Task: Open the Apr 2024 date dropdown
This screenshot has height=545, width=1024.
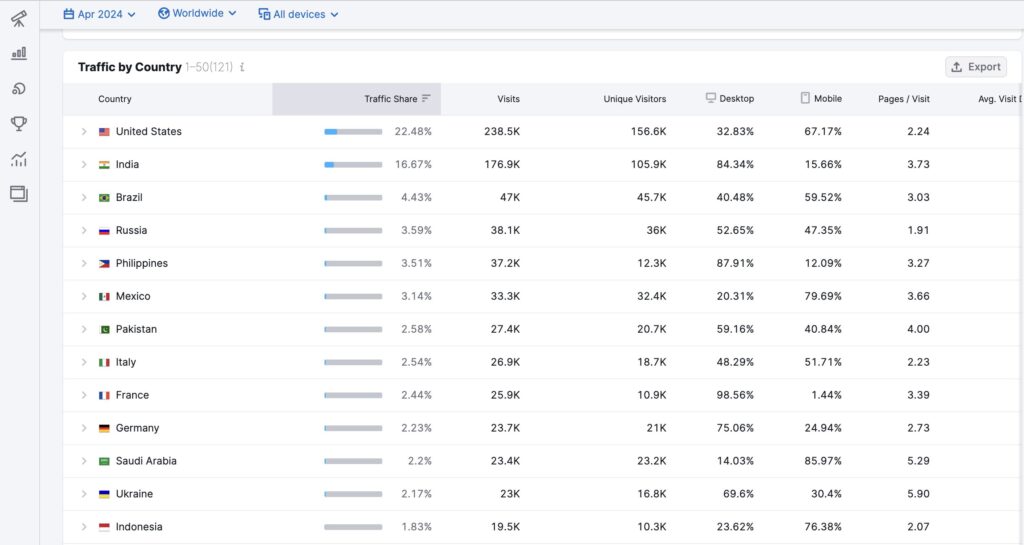Action: [x=99, y=14]
